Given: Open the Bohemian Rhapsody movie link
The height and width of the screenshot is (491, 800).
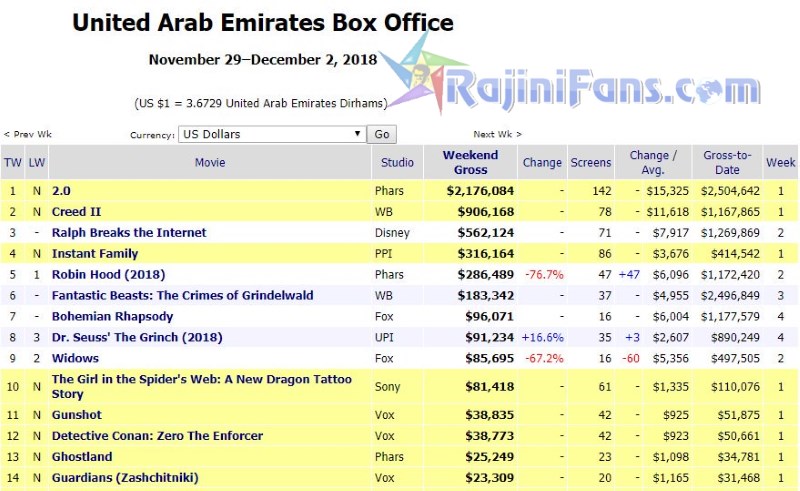Looking at the screenshot, I should coord(112,316).
